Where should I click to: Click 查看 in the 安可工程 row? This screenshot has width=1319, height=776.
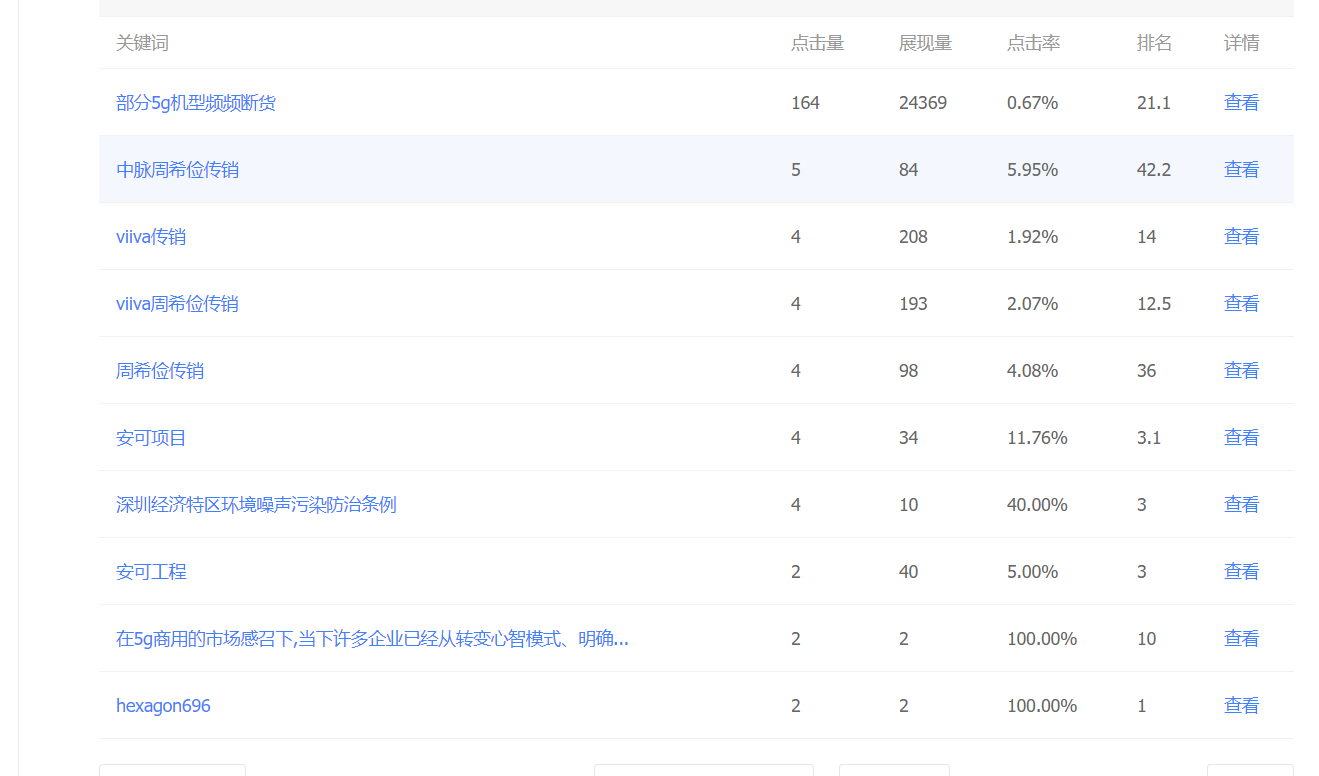click(1241, 572)
